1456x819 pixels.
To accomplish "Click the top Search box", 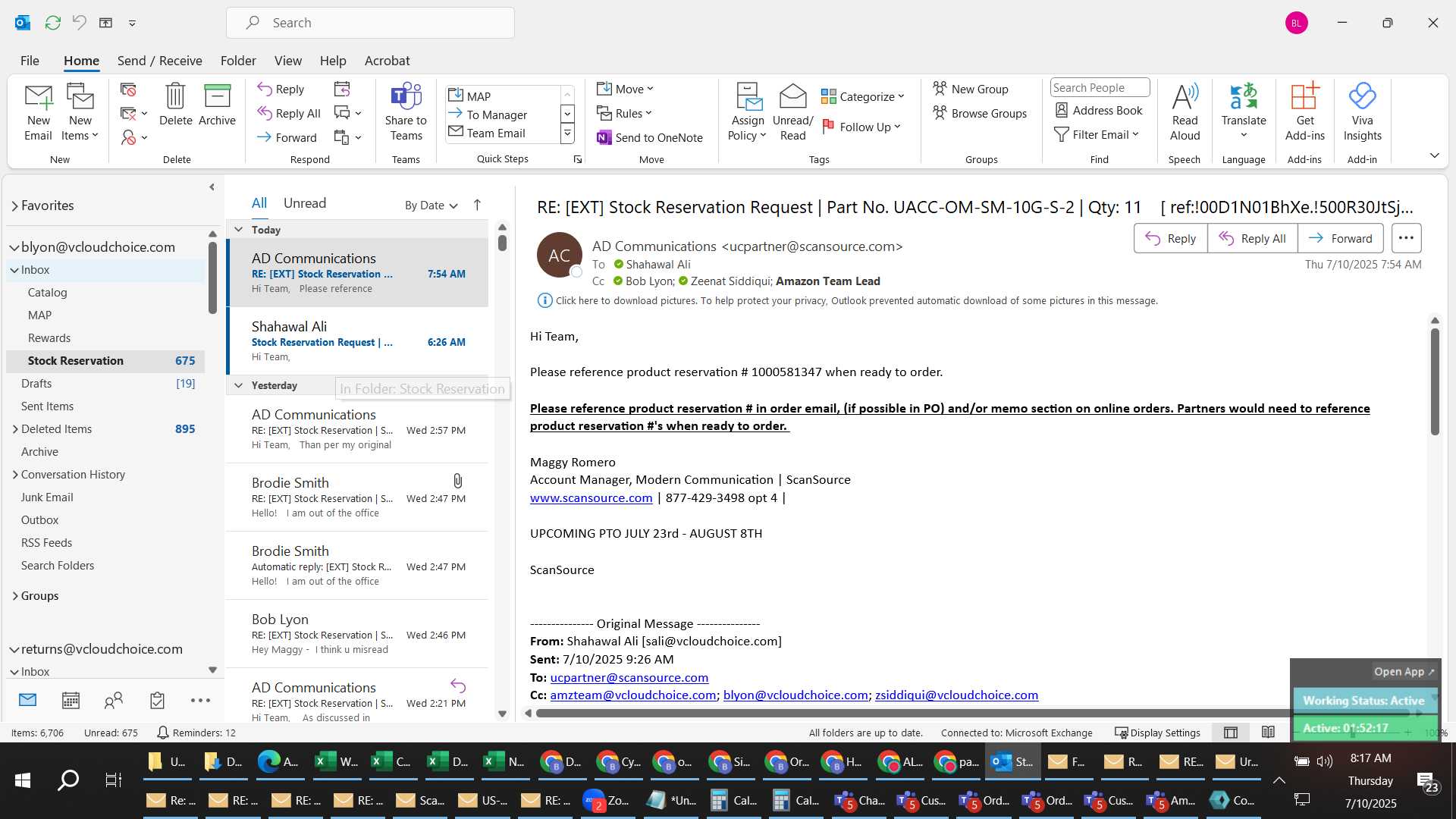I will [x=370, y=23].
